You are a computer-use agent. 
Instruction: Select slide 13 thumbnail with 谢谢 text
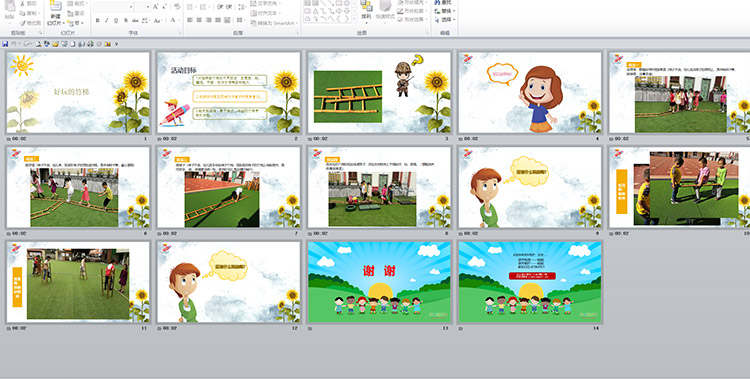click(379, 282)
